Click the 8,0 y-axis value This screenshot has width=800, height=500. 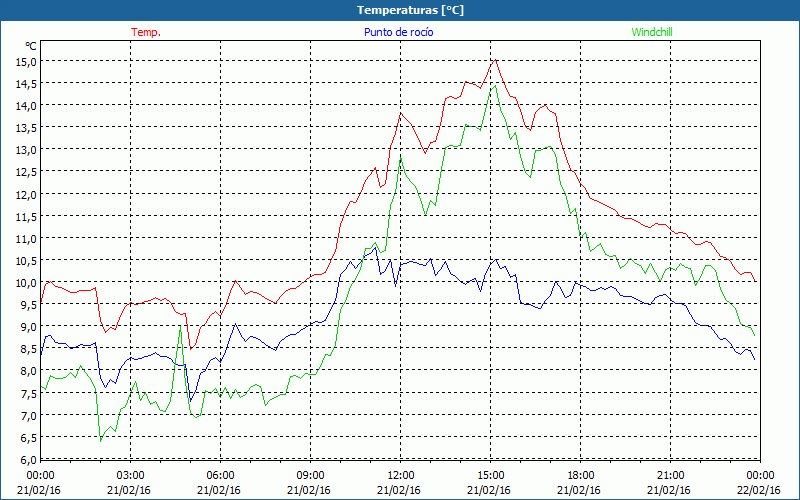(29, 371)
